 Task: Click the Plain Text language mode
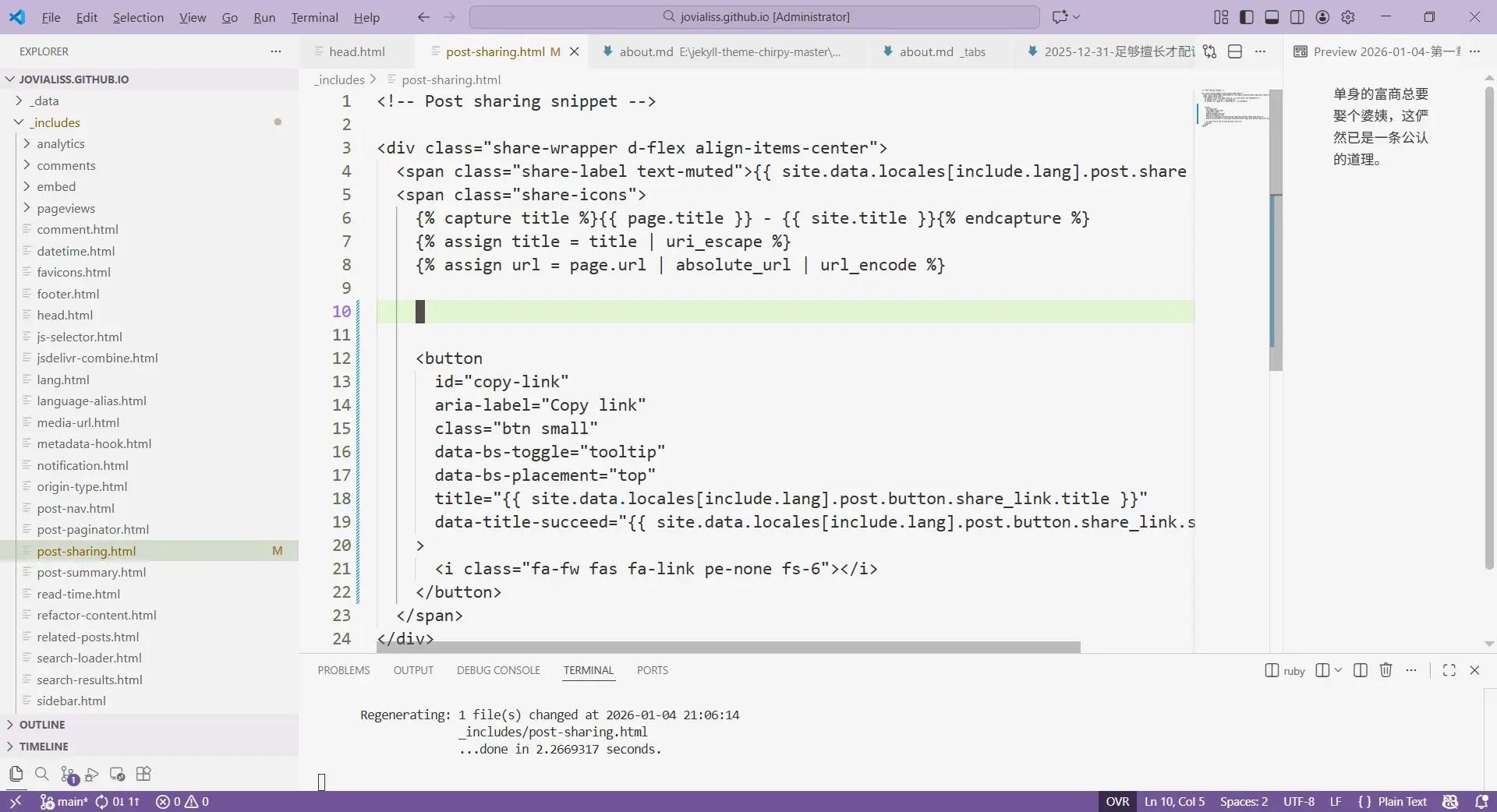(x=1402, y=801)
